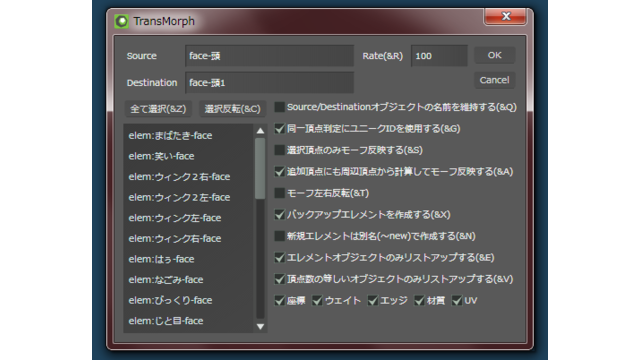Click the 全て選択(&Z) select-all button
This screenshot has width=640, height=360.
click(x=158, y=109)
